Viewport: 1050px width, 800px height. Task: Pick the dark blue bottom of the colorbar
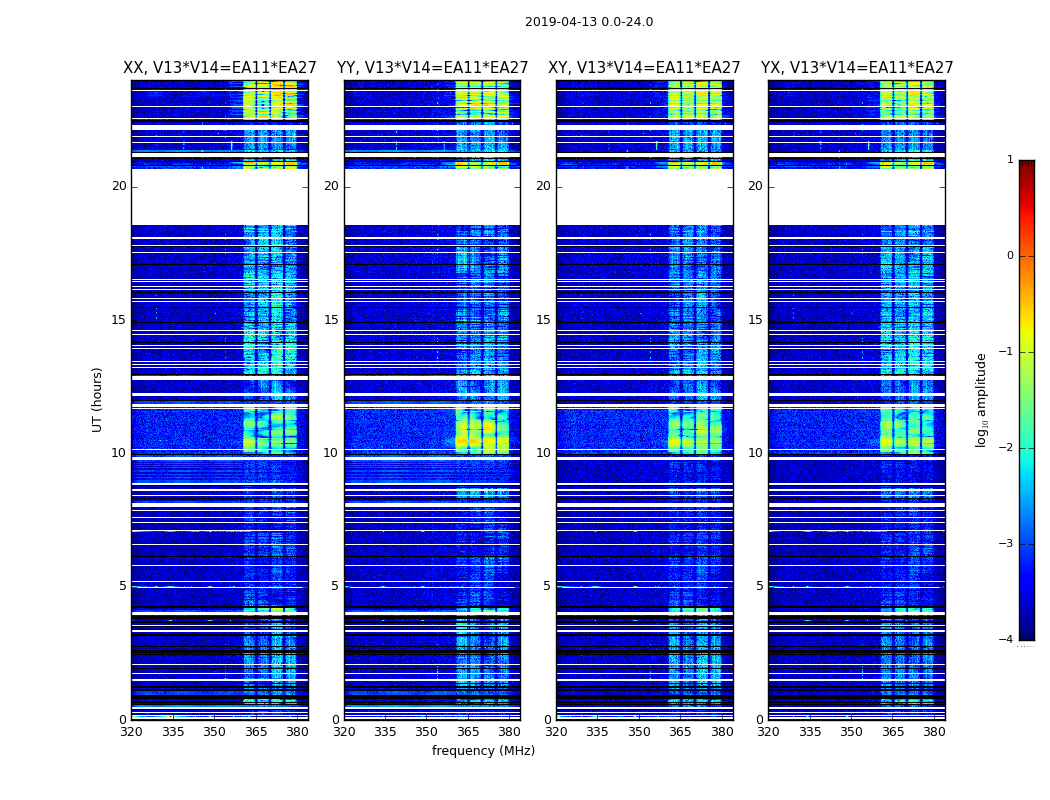pos(1026,634)
